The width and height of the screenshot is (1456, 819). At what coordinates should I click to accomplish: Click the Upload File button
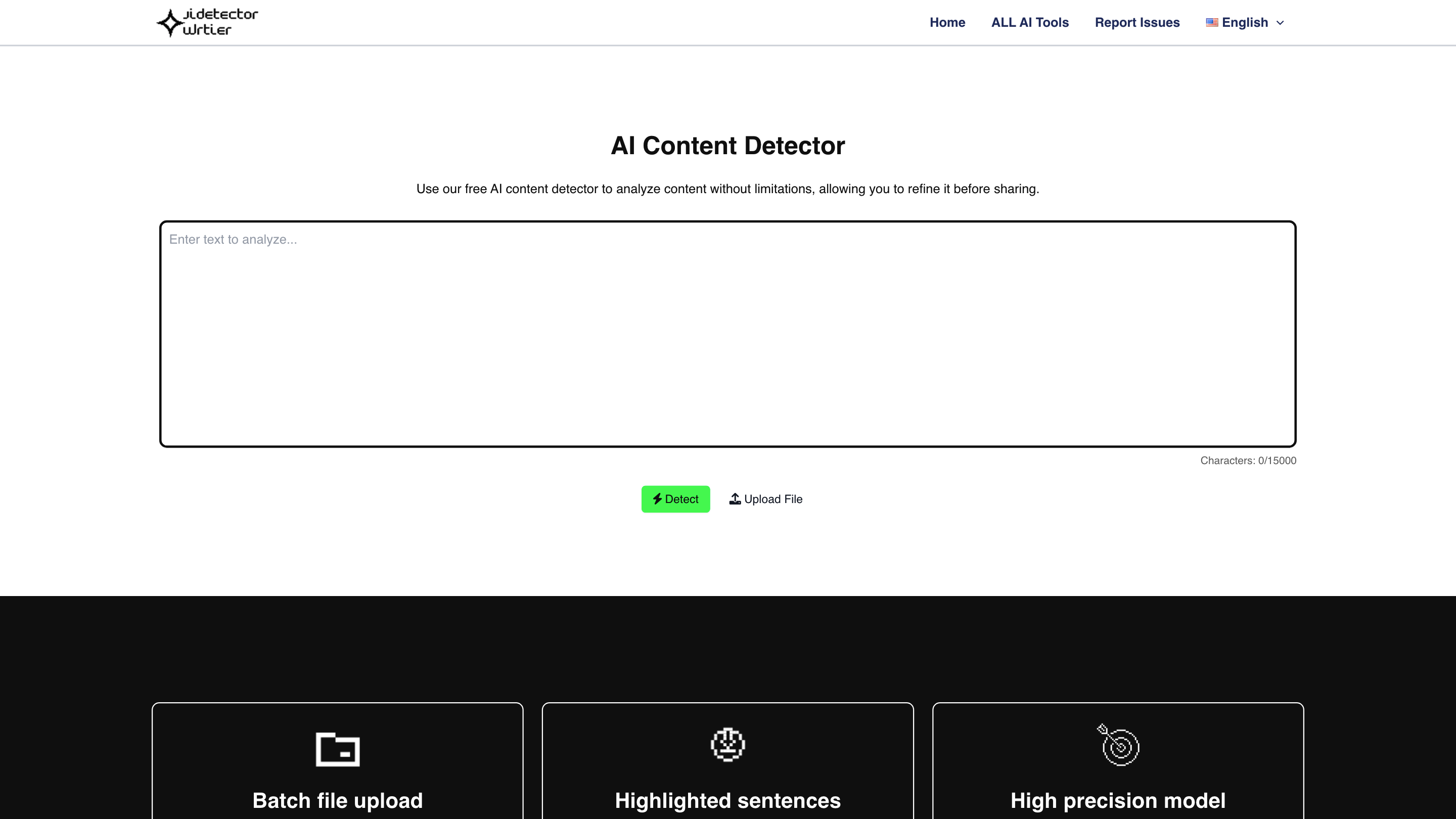click(x=765, y=499)
